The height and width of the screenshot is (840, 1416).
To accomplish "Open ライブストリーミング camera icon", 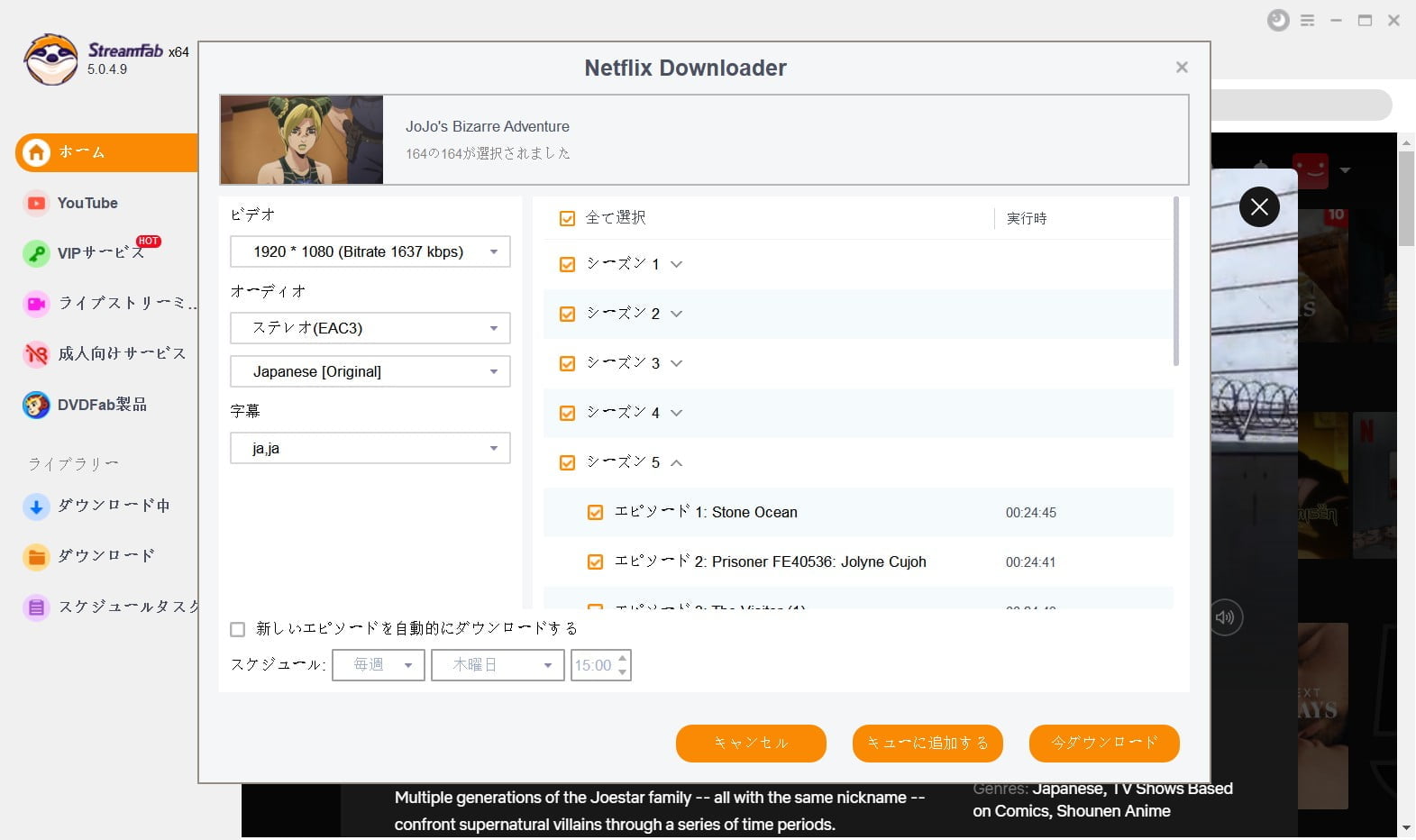I will (x=36, y=304).
